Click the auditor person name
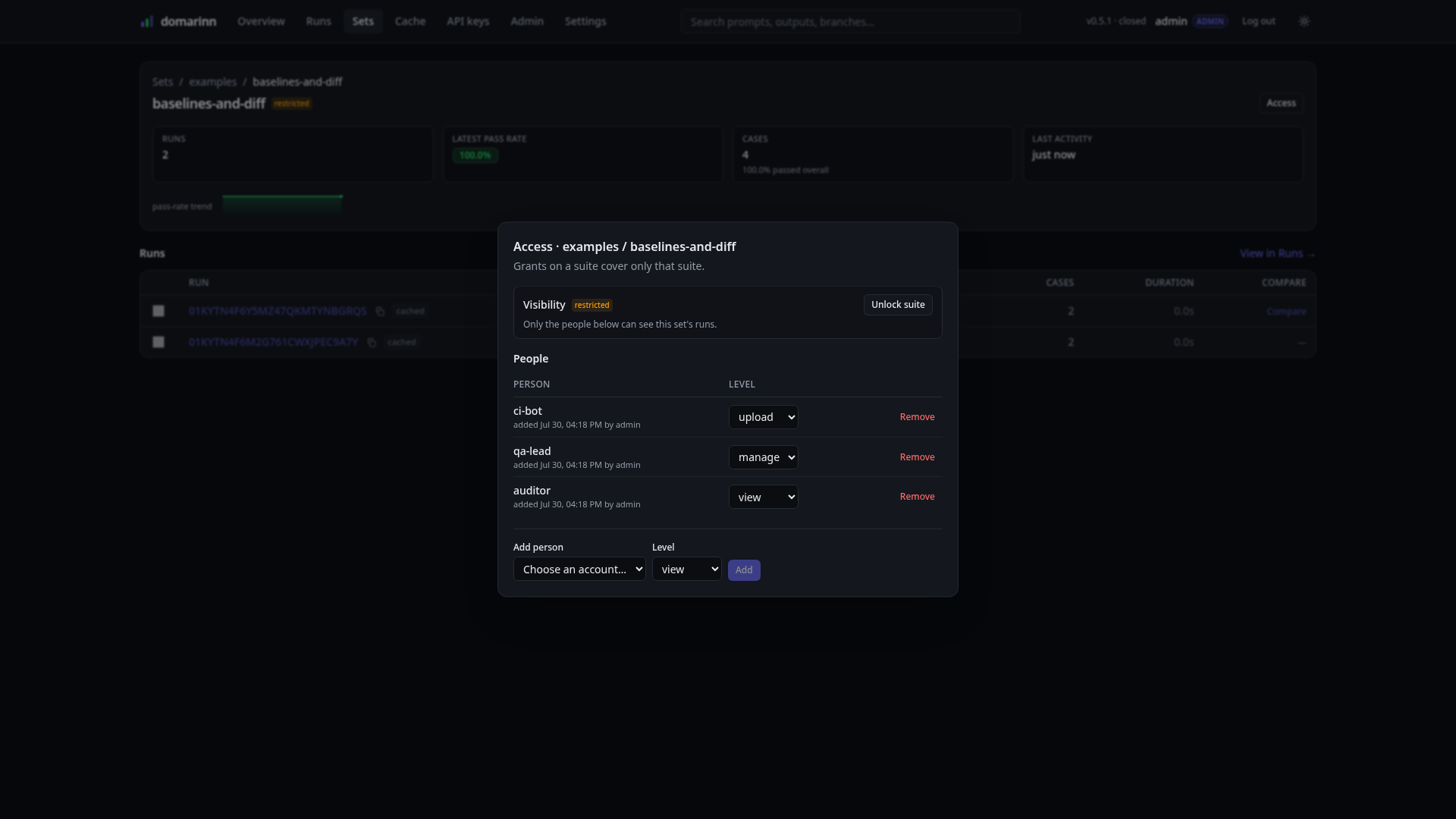Viewport: 1456px width, 819px height. coord(532,491)
